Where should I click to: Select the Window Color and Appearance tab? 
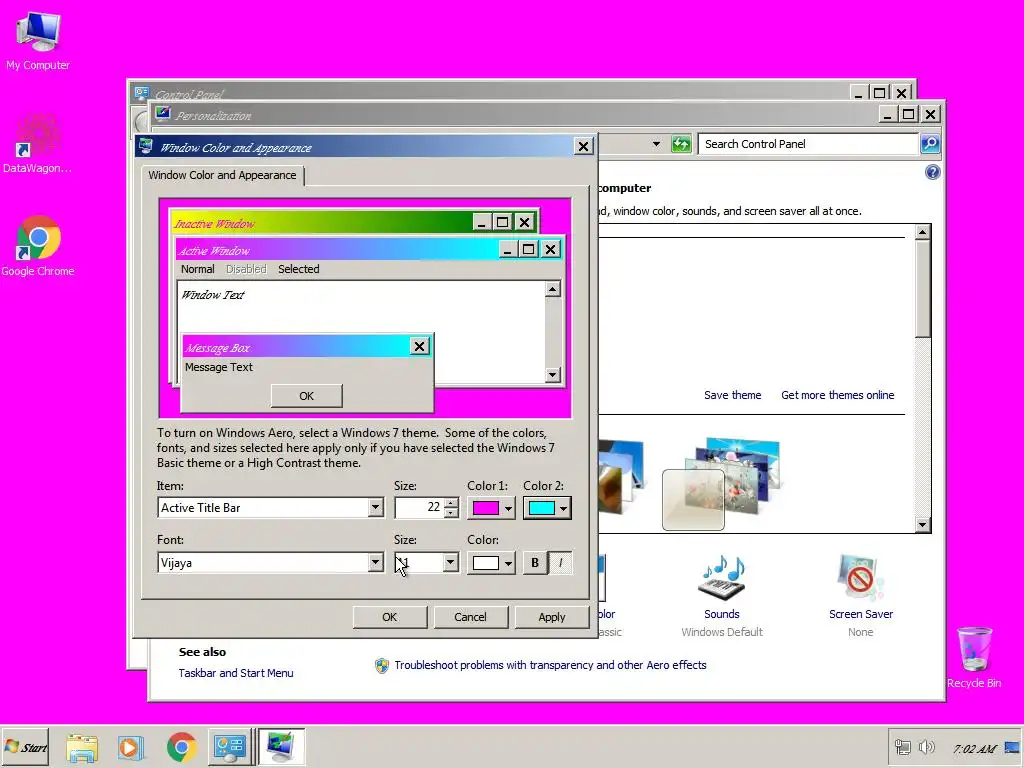click(x=222, y=175)
